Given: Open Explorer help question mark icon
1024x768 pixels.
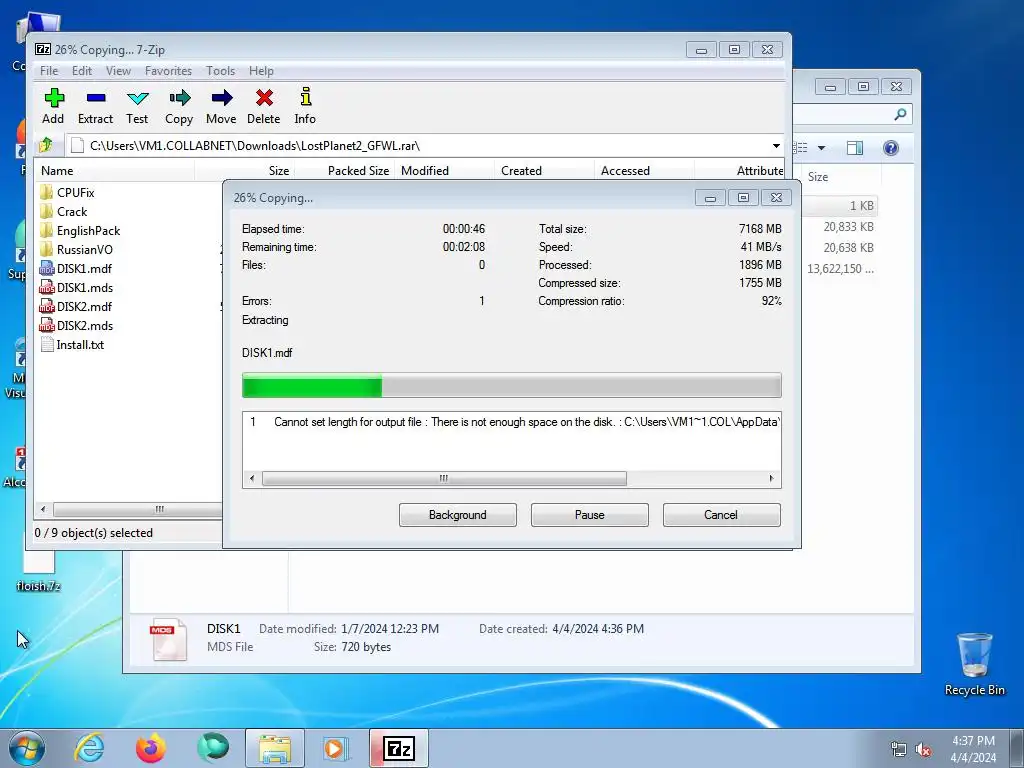Looking at the screenshot, I should click(891, 148).
